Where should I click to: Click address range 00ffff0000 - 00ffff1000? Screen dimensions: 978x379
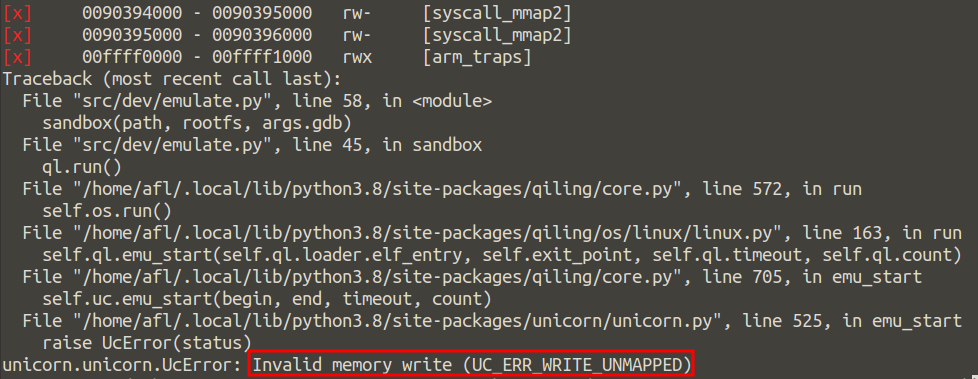[197, 58]
